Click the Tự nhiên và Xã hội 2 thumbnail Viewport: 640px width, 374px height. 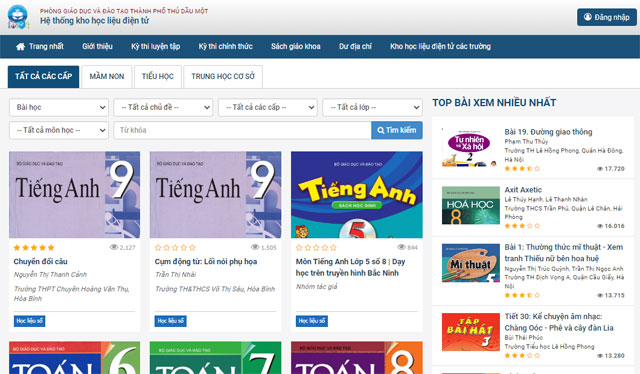471,147
